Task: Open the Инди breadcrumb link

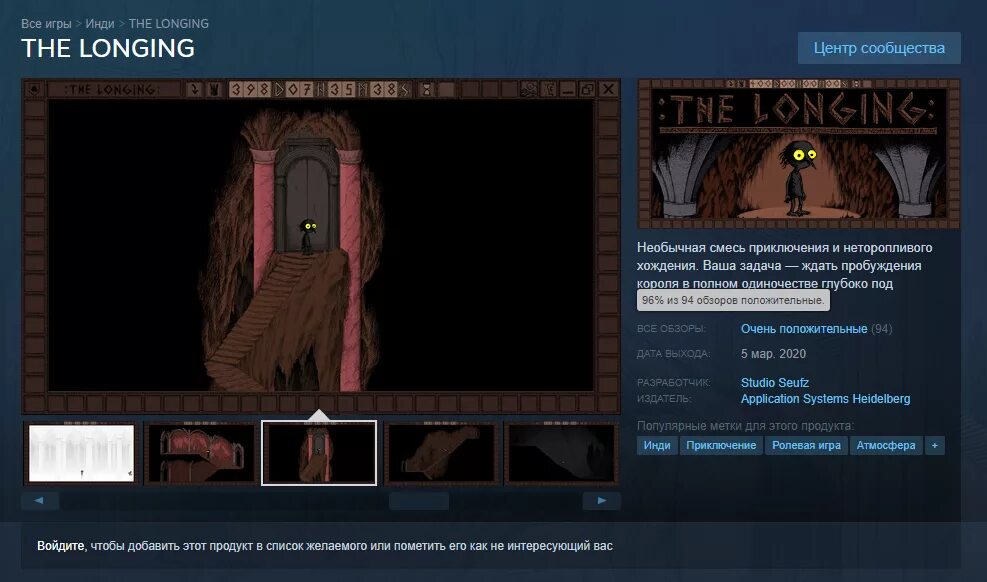Action: click(99, 23)
